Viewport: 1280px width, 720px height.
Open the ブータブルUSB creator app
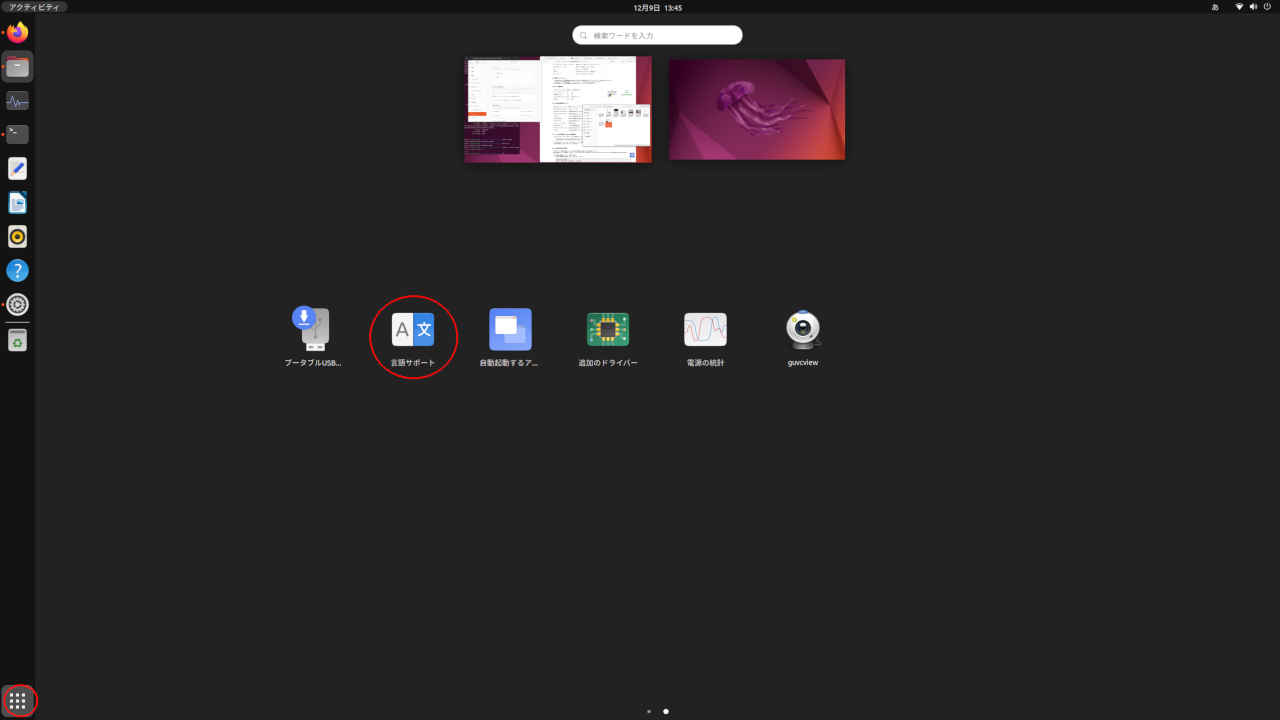click(x=311, y=329)
